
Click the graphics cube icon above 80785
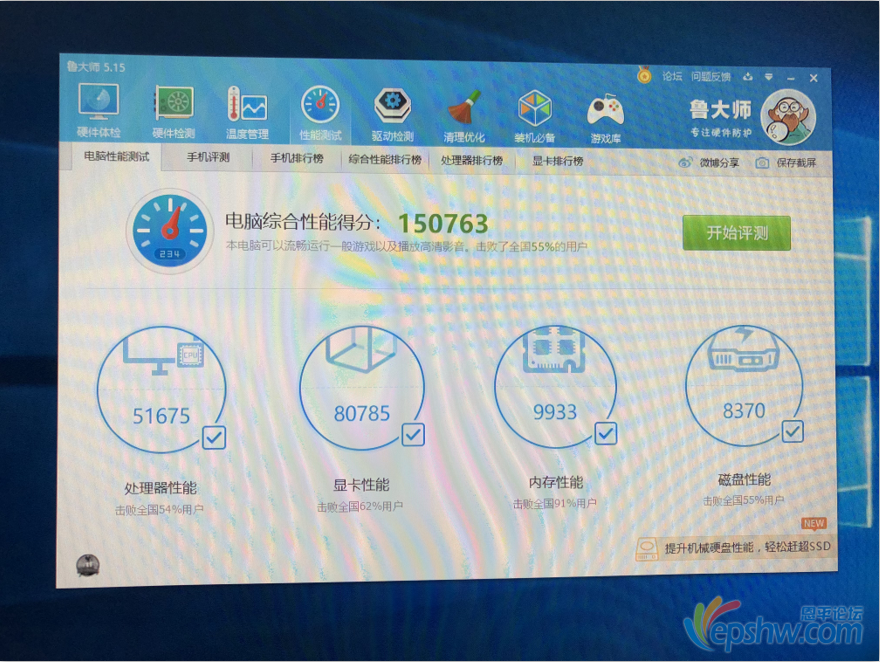361,348
